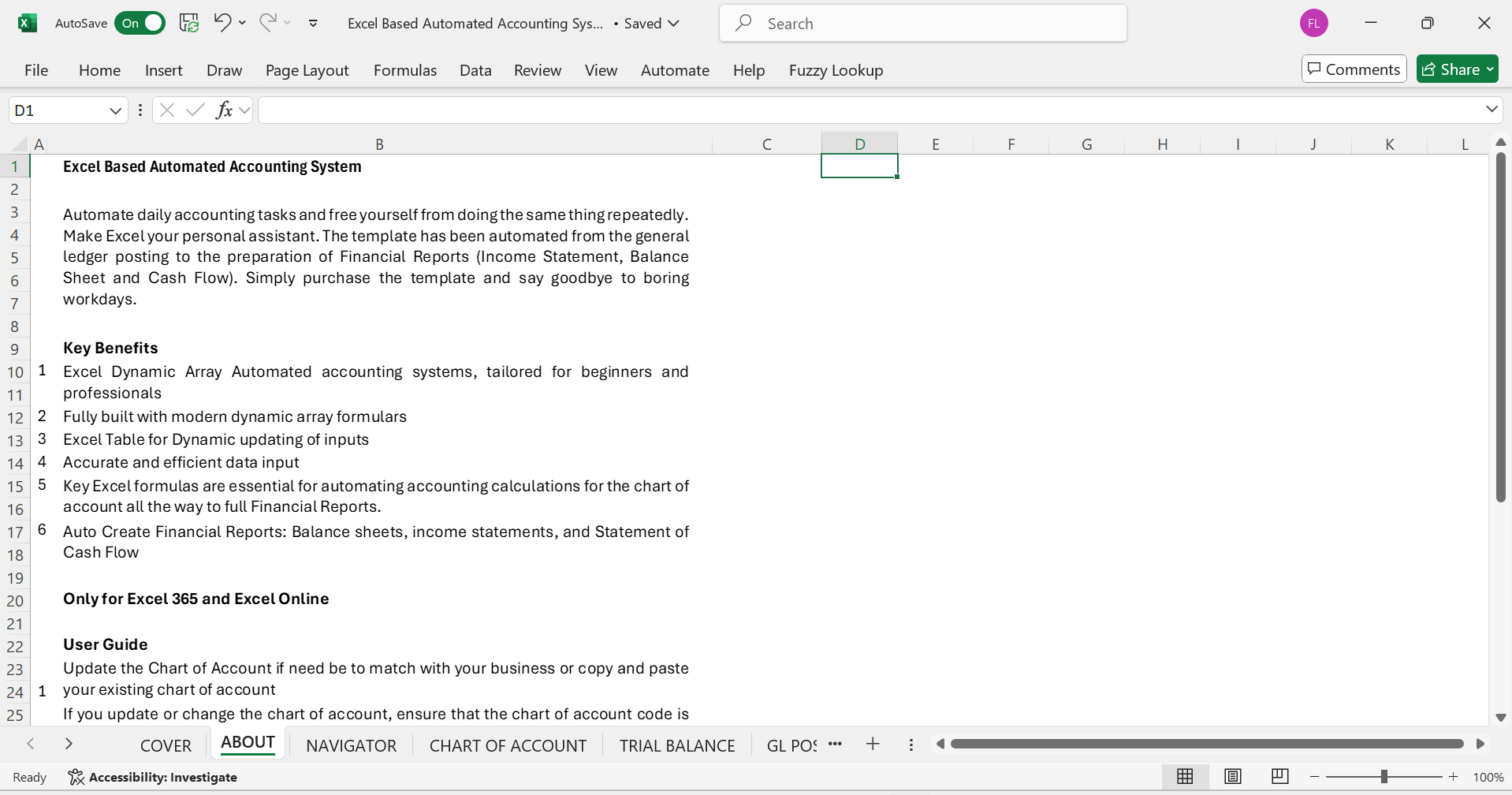Click the previous sheet navigation arrow
Screen dimensions: 1512x795
(x=31, y=744)
